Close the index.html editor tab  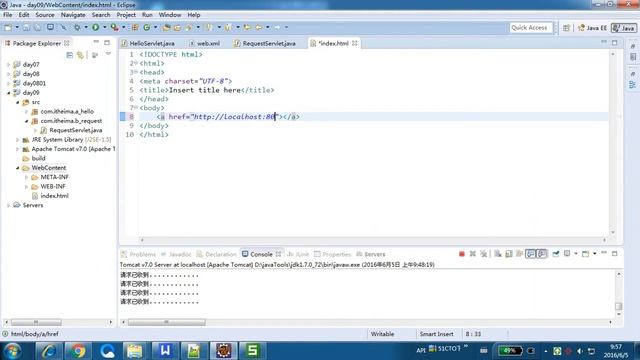tap(355, 43)
